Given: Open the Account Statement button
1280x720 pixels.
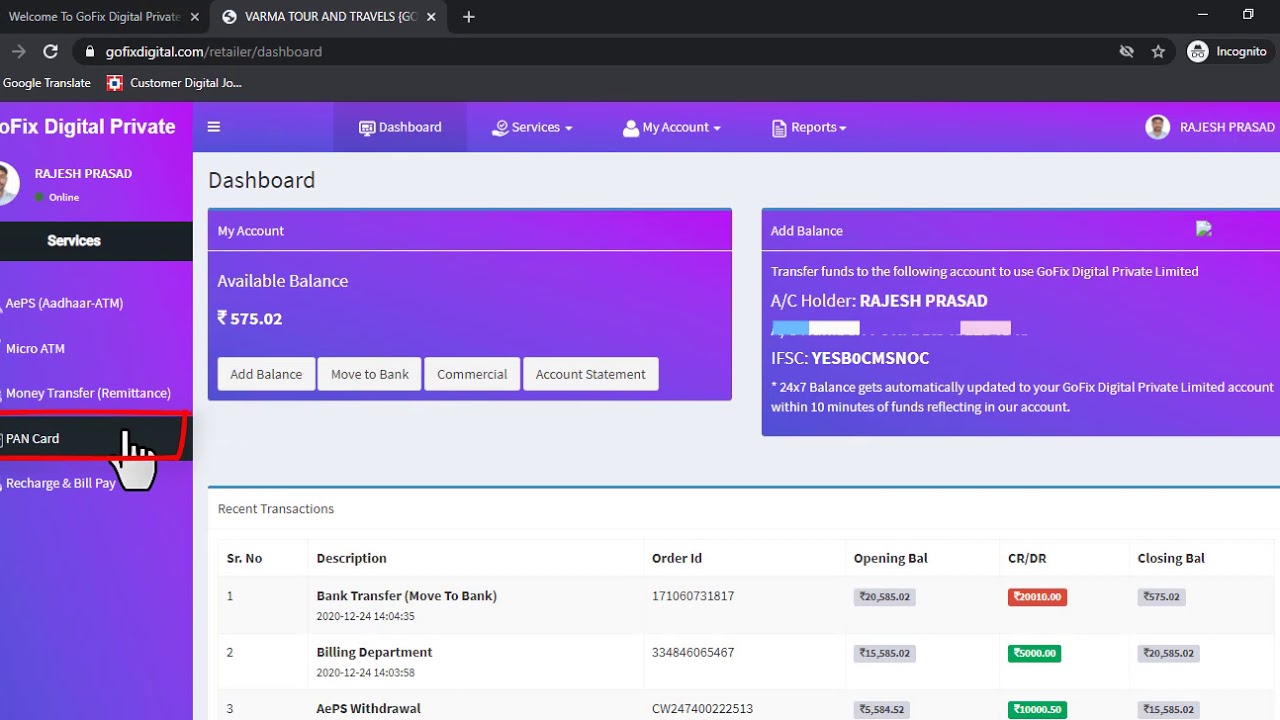Looking at the screenshot, I should 591,374.
